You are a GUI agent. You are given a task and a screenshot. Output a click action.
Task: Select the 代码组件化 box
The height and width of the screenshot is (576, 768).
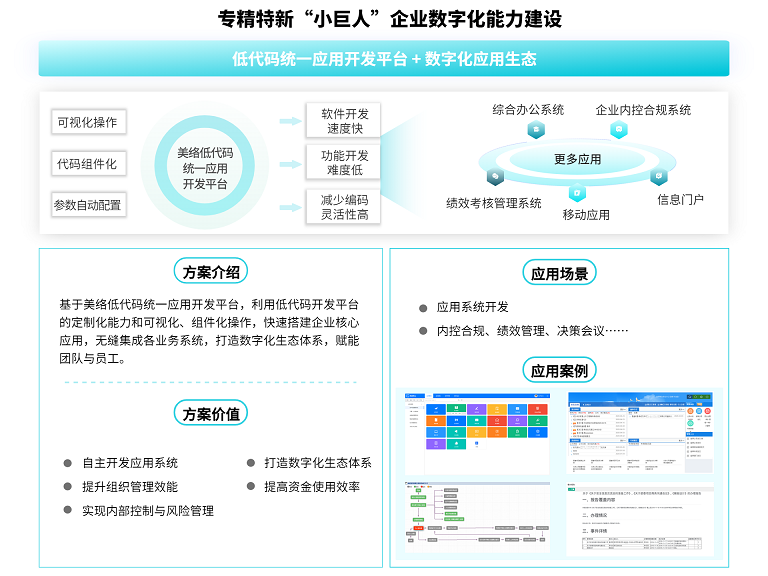(x=88, y=164)
